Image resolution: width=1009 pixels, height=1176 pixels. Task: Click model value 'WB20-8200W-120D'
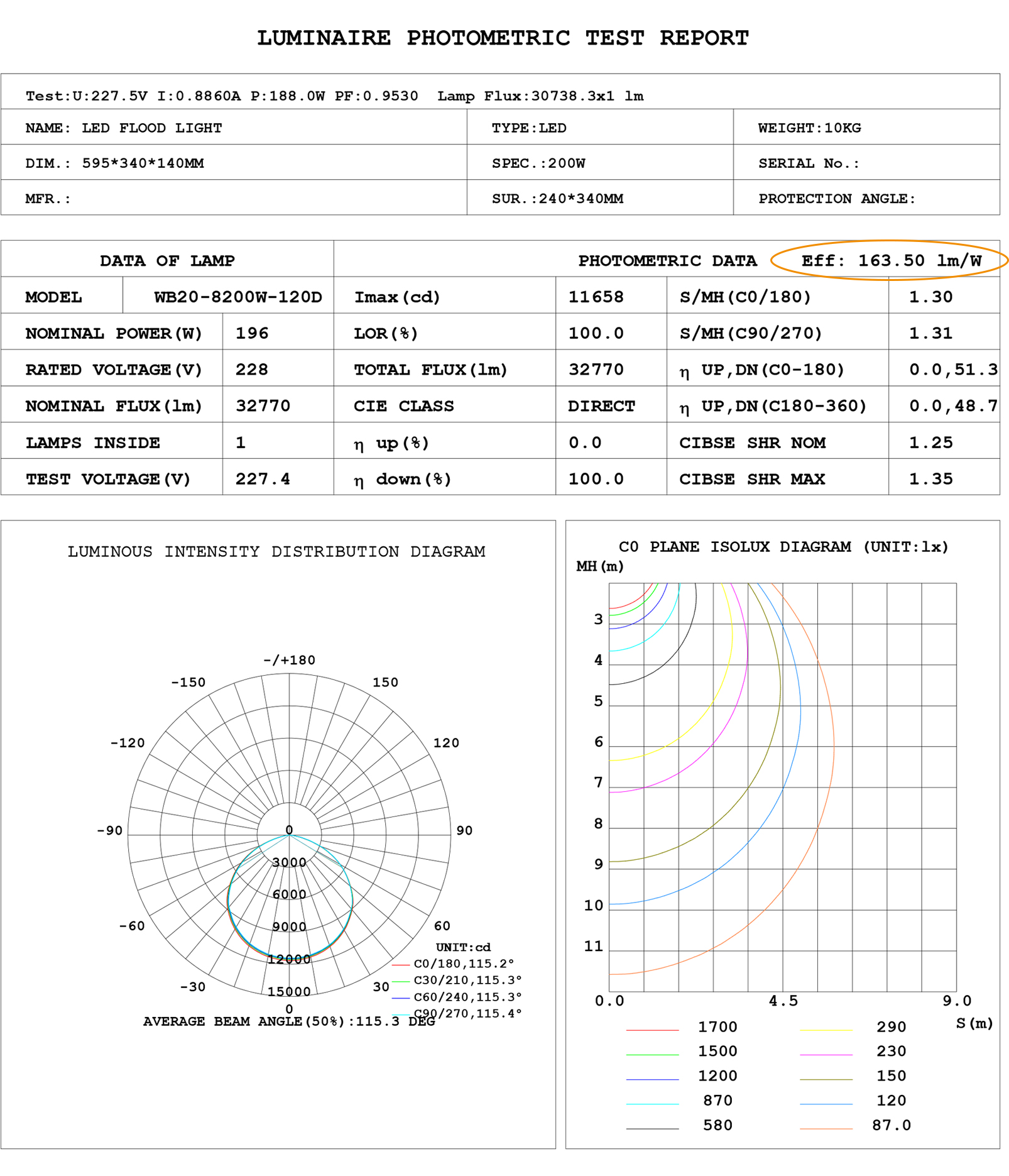pyautogui.click(x=238, y=297)
